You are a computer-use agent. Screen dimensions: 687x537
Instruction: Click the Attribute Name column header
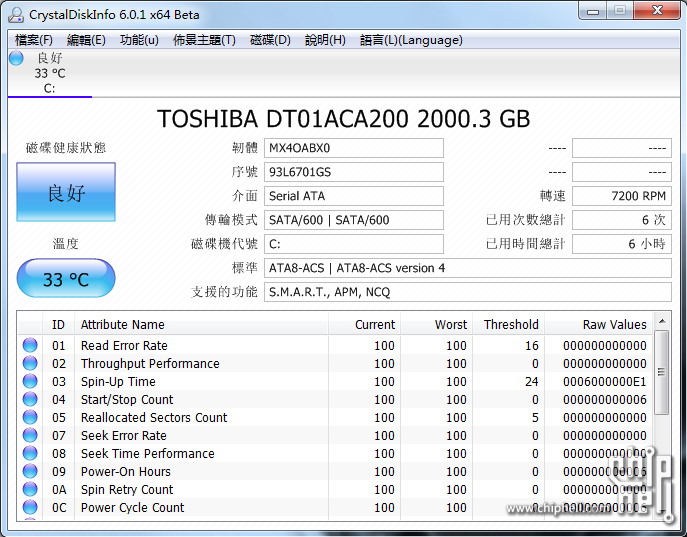201,325
